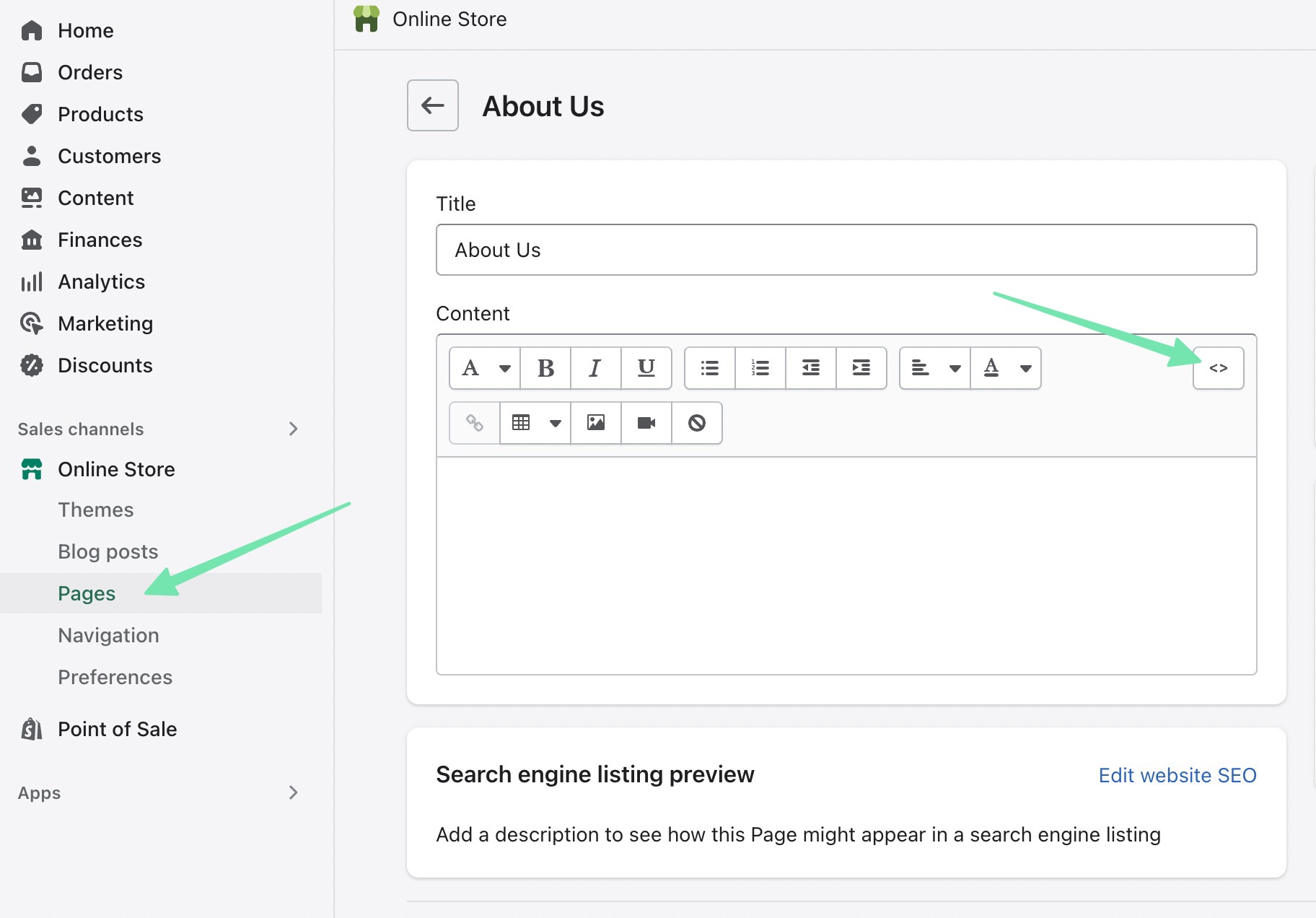Click the Edit website SEO link
This screenshot has height=918, width=1316.
click(1177, 775)
